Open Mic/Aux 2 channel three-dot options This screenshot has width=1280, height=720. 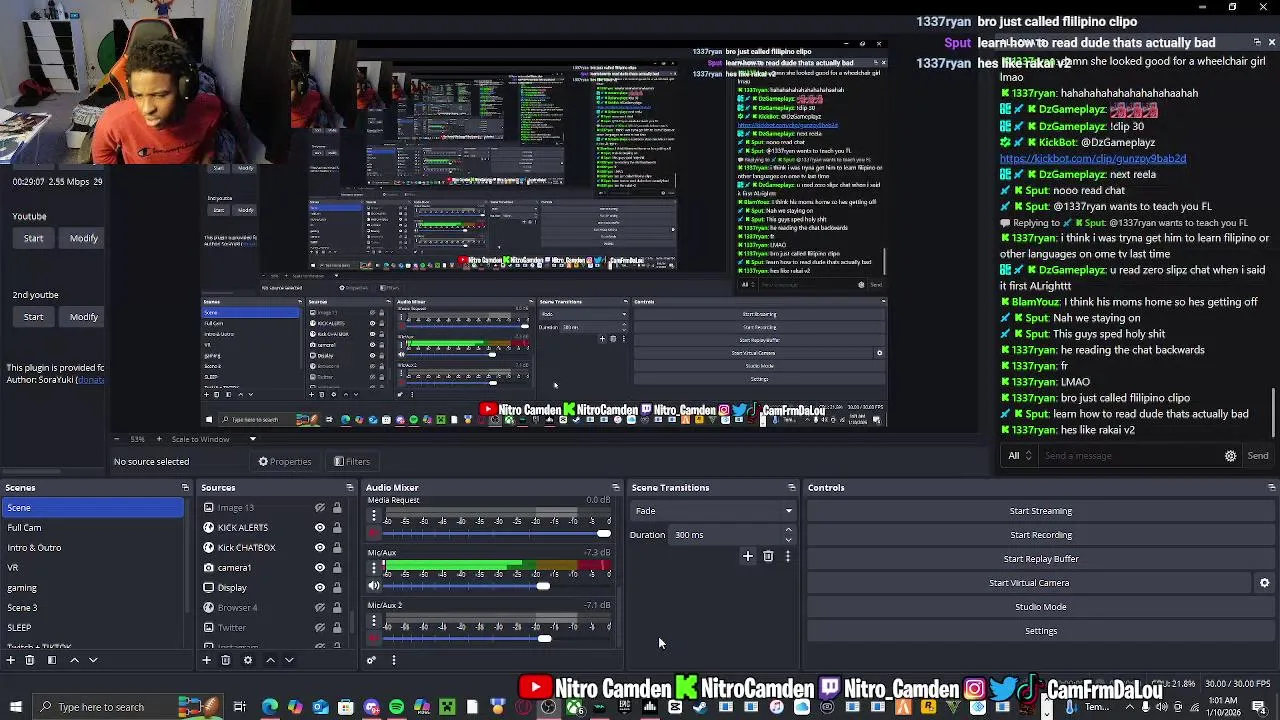tap(374, 623)
